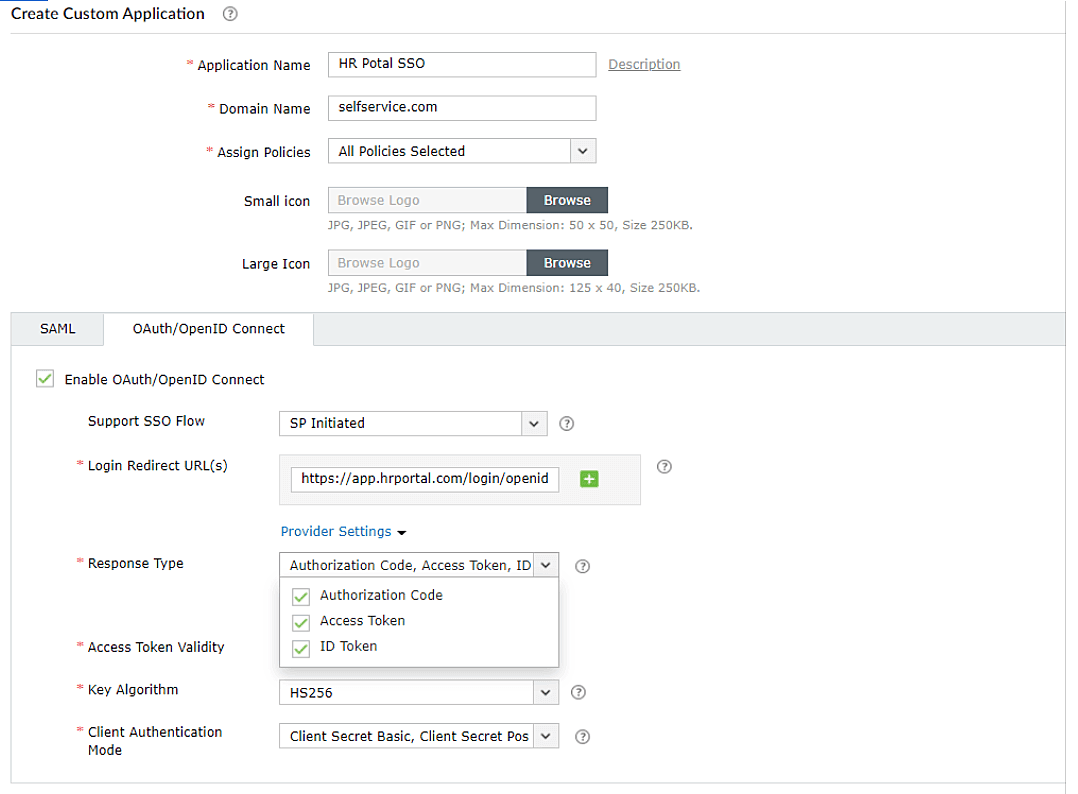The width and height of the screenshot is (1078, 794).
Task: Click the green plus to add another redirect URL
Action: pos(589,479)
